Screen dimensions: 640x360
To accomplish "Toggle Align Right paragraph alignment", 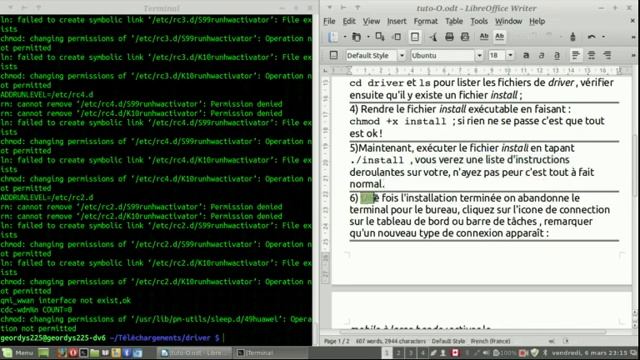I will [x=607, y=55].
